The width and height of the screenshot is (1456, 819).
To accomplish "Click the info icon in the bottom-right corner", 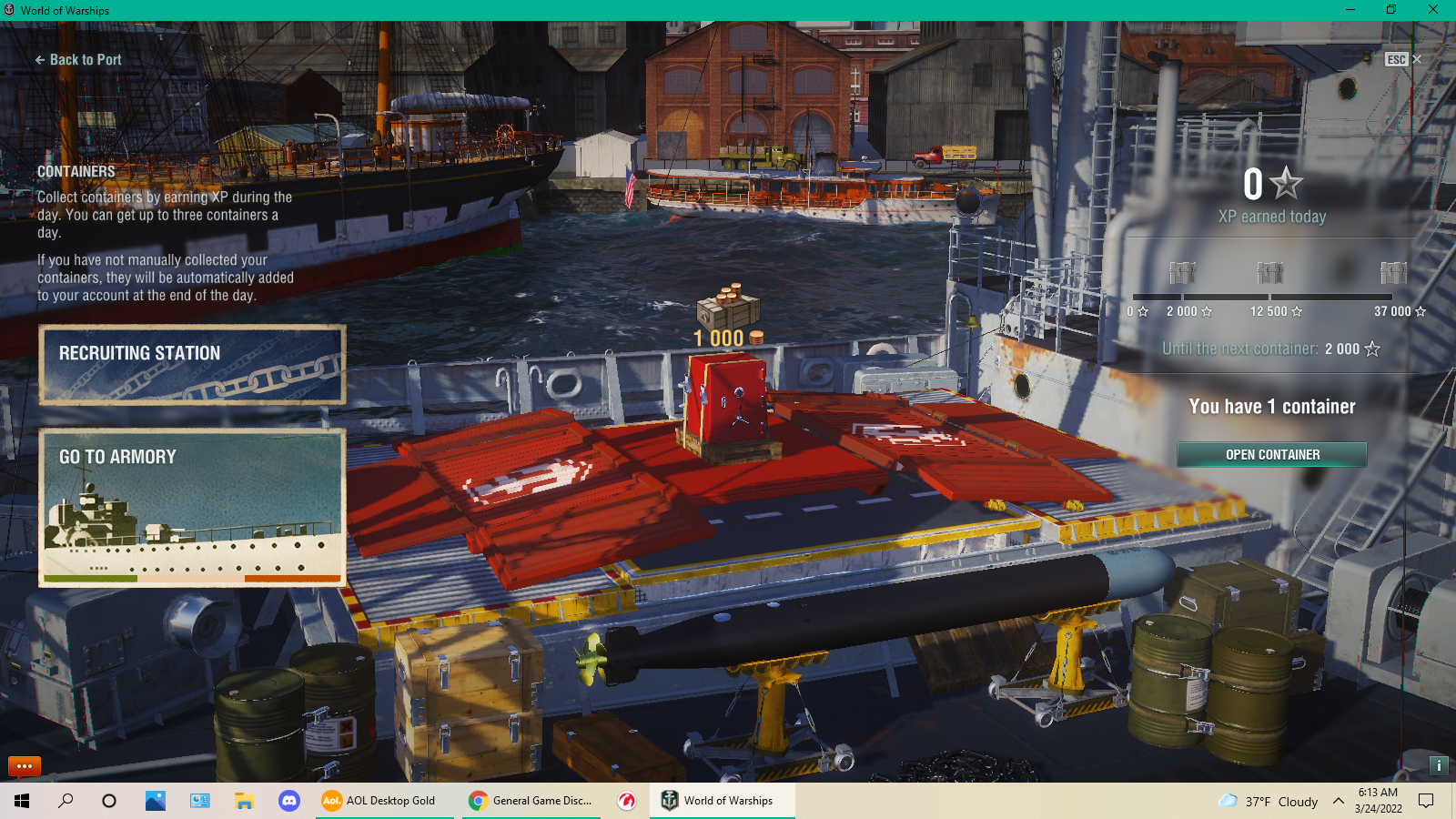I will [1439, 765].
